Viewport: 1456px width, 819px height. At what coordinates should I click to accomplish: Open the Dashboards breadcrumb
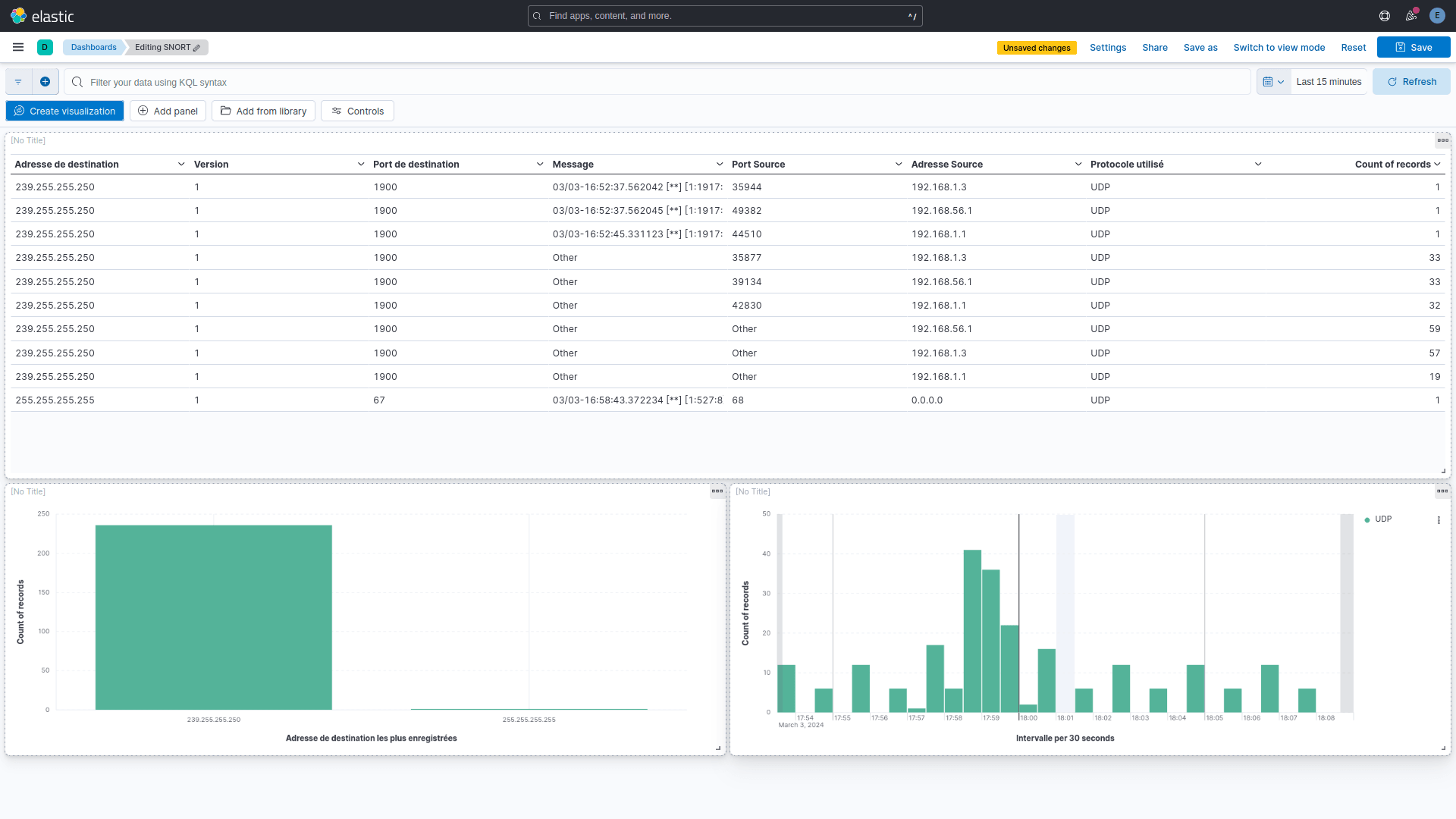tap(93, 47)
